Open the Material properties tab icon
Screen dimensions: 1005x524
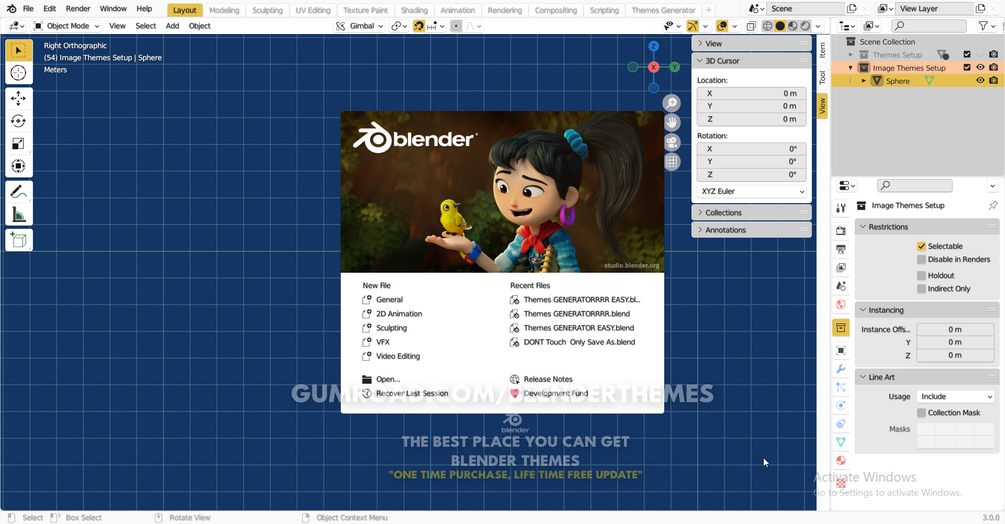click(841, 461)
